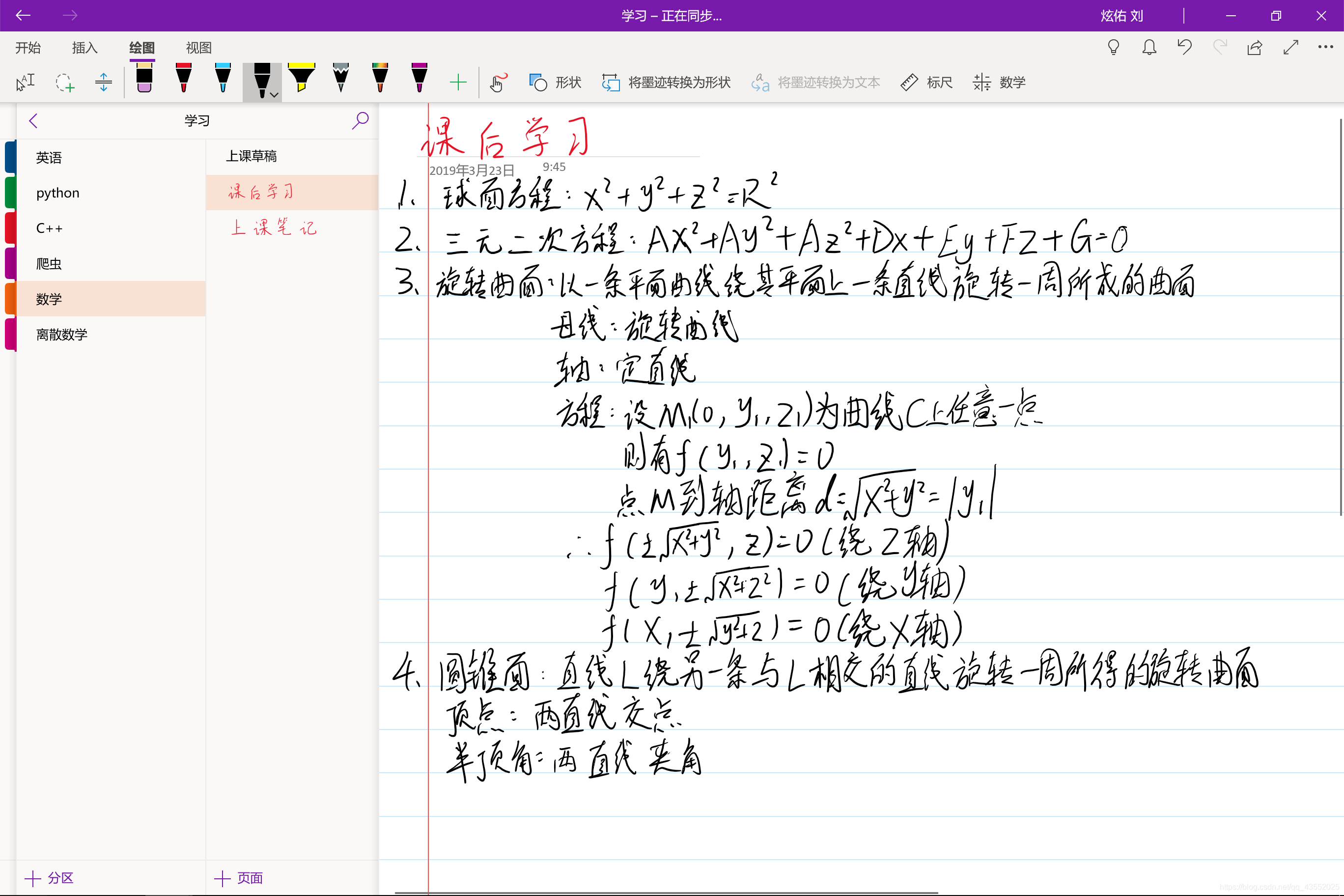The height and width of the screenshot is (896, 1344).
Task: Open the python section
Action: [57, 193]
